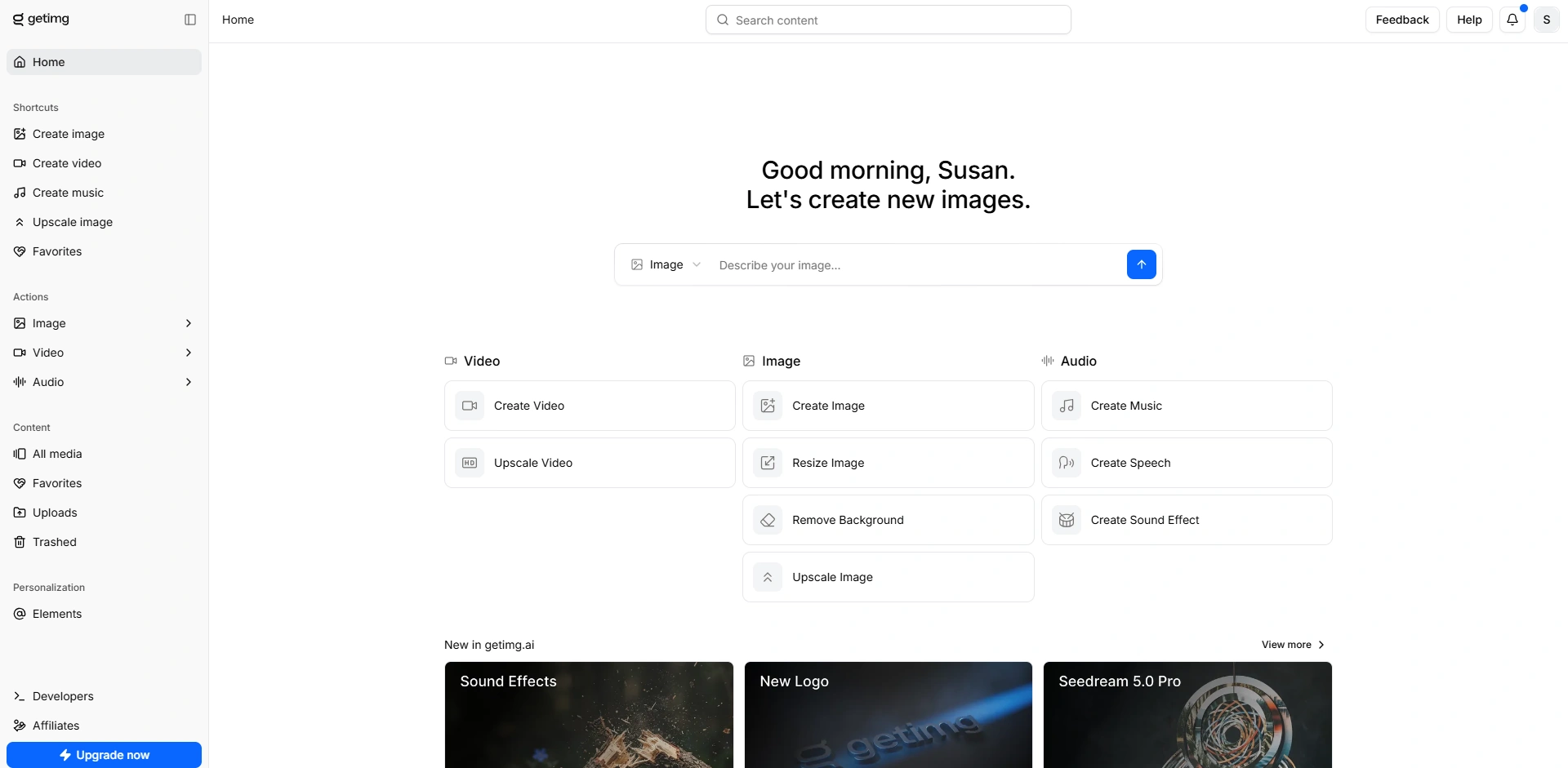The height and width of the screenshot is (768, 1568).
Task: Click the Image section heading
Action: (x=781, y=361)
